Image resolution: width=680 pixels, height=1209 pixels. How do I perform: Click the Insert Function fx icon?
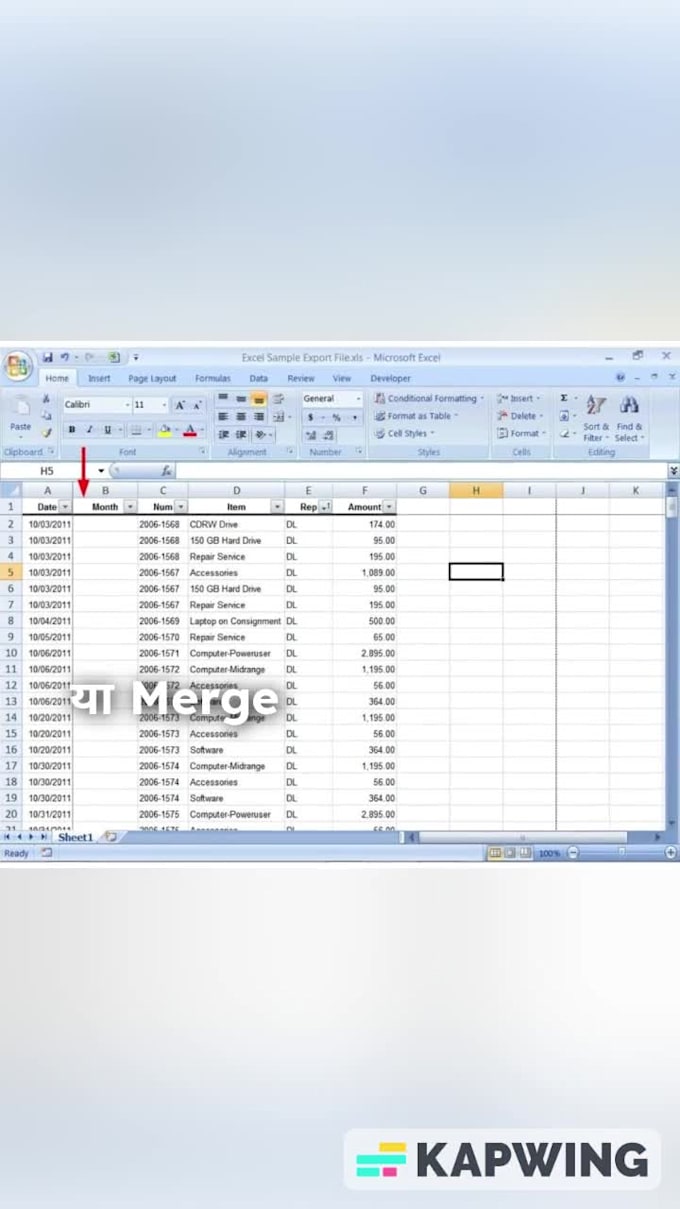tap(166, 470)
